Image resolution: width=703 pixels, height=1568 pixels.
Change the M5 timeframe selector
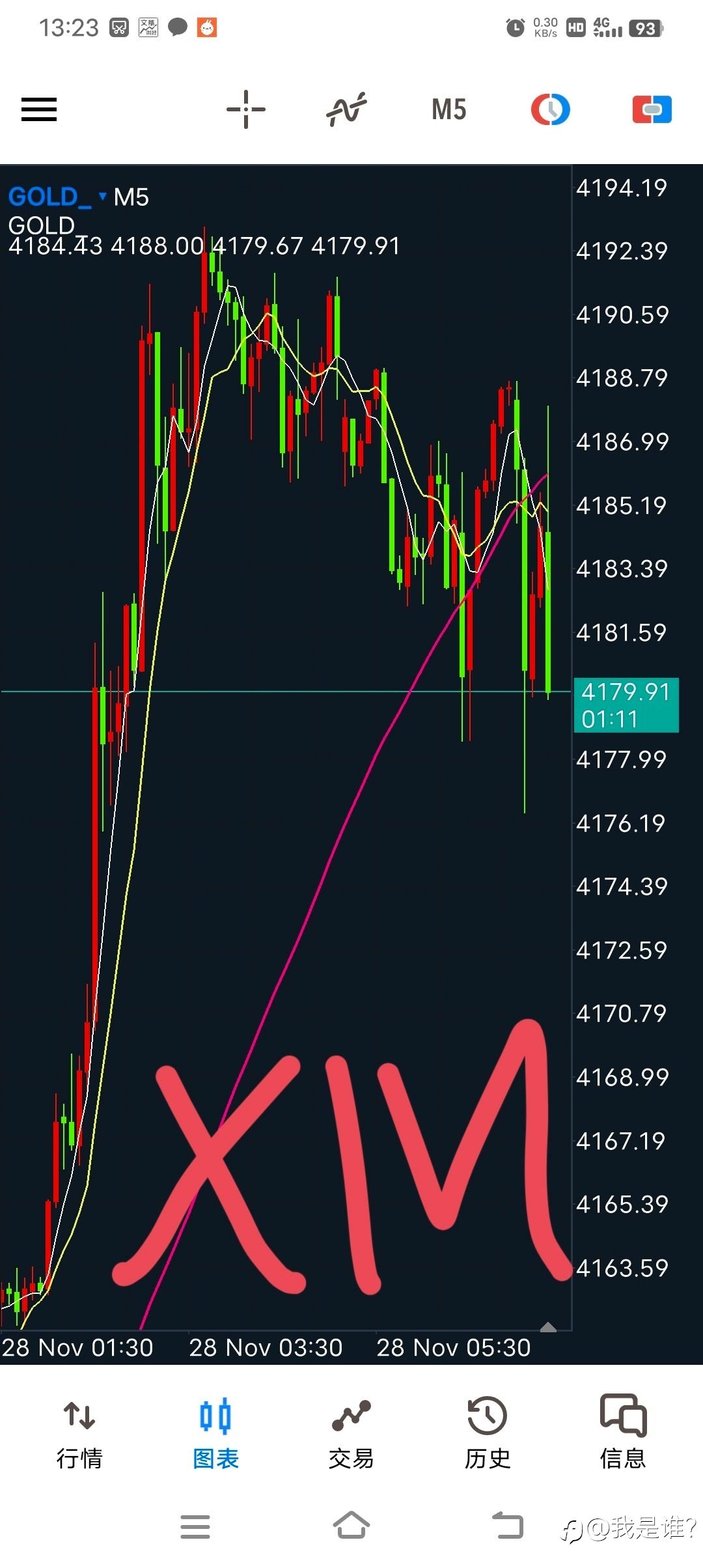point(449,109)
